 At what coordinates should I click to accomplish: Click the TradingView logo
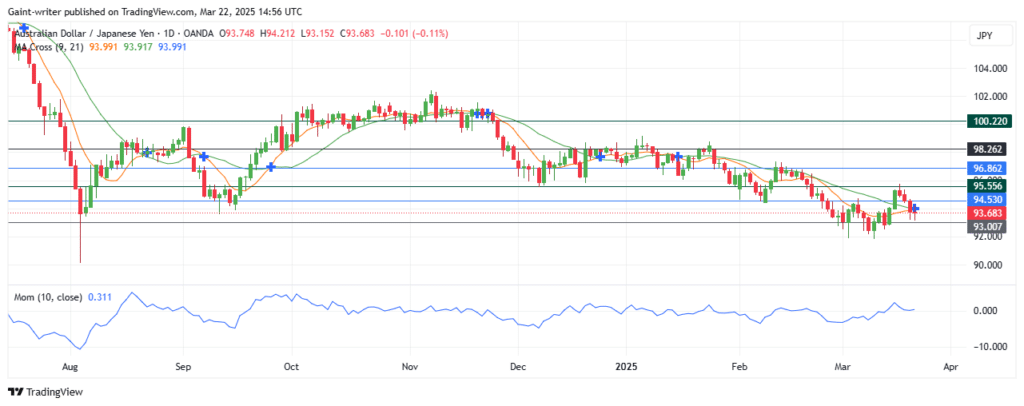point(45,392)
